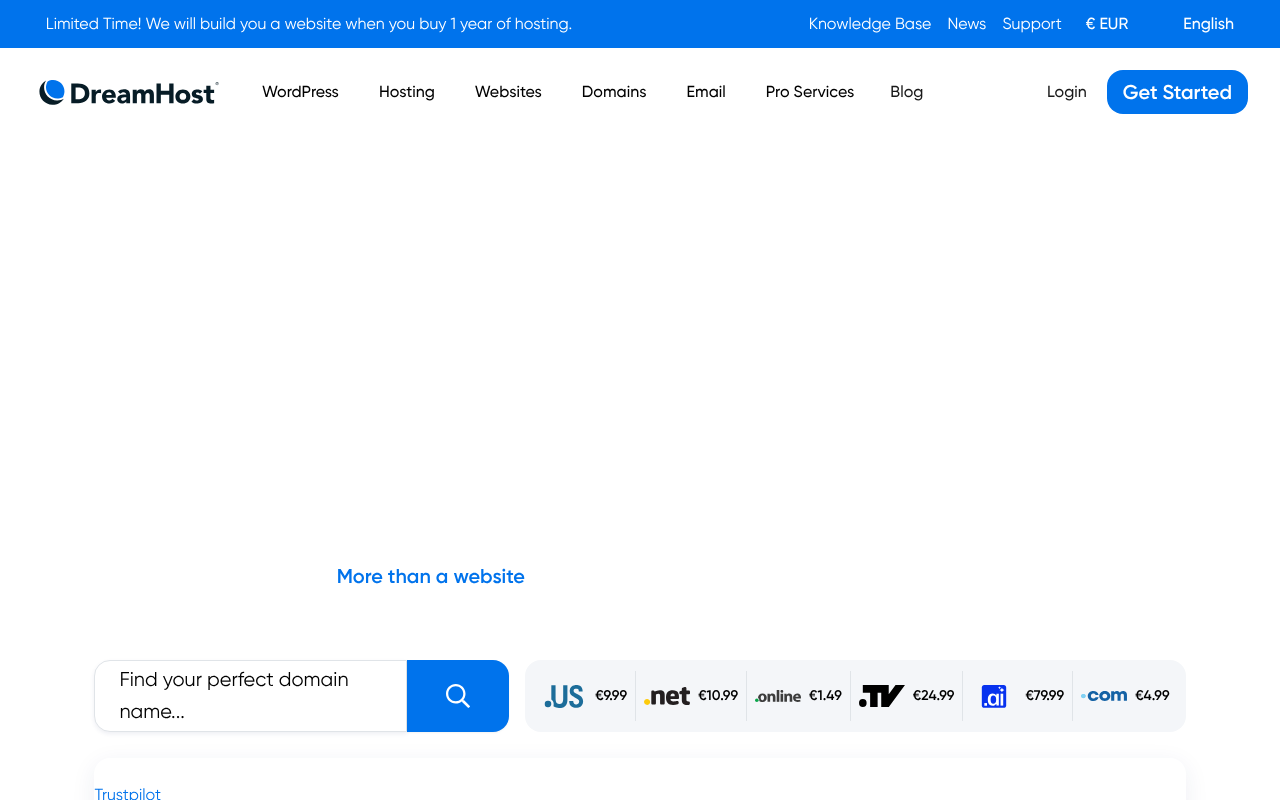Viewport: 1280px width, 800px height.
Task: Open the WordPress menu
Action: pyautogui.click(x=300, y=92)
